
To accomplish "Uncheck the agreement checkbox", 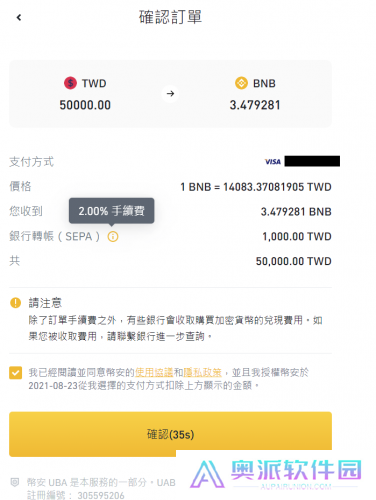I will pos(16,373).
